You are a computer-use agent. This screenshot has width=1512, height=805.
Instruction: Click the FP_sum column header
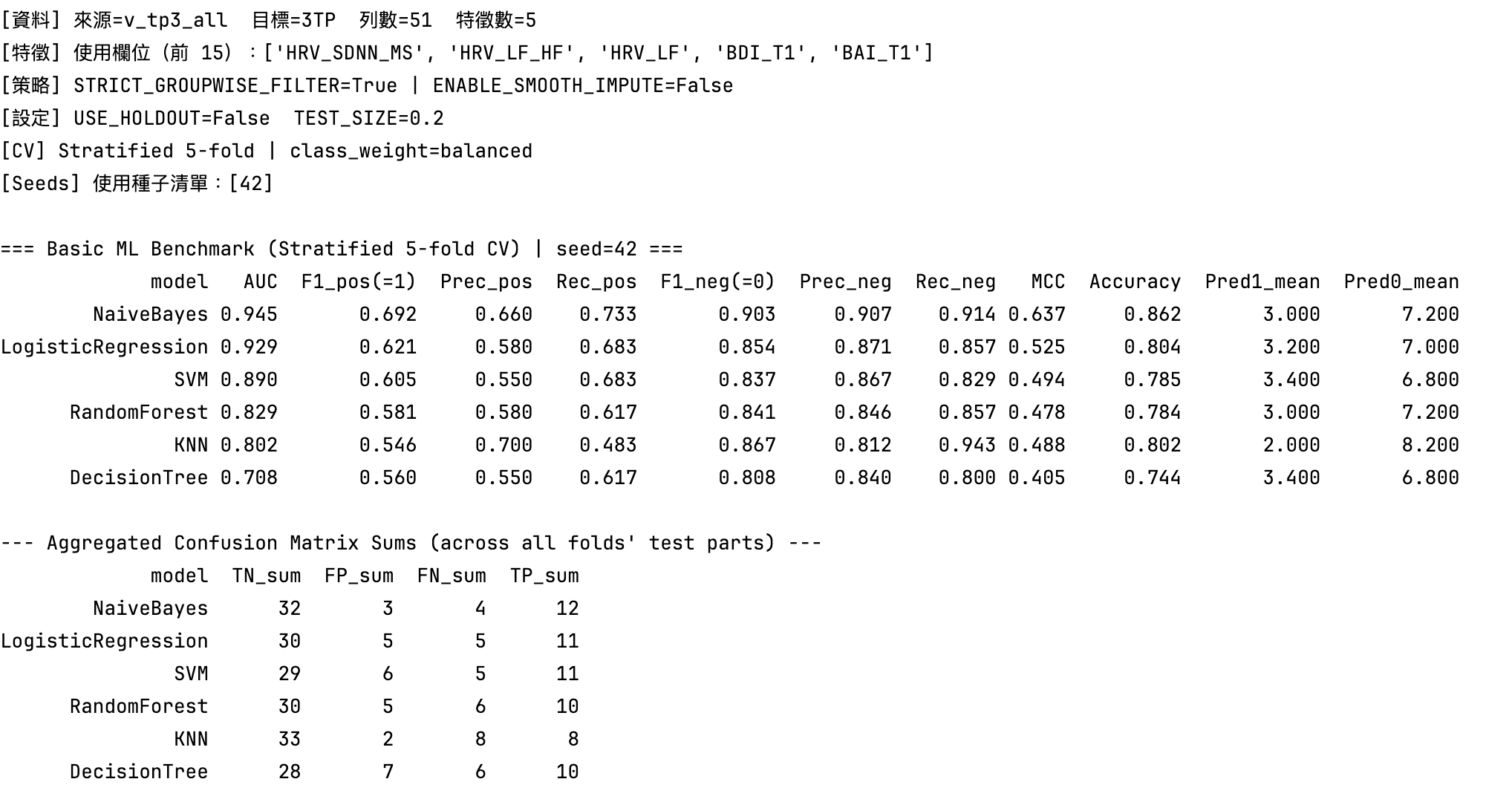(x=359, y=576)
